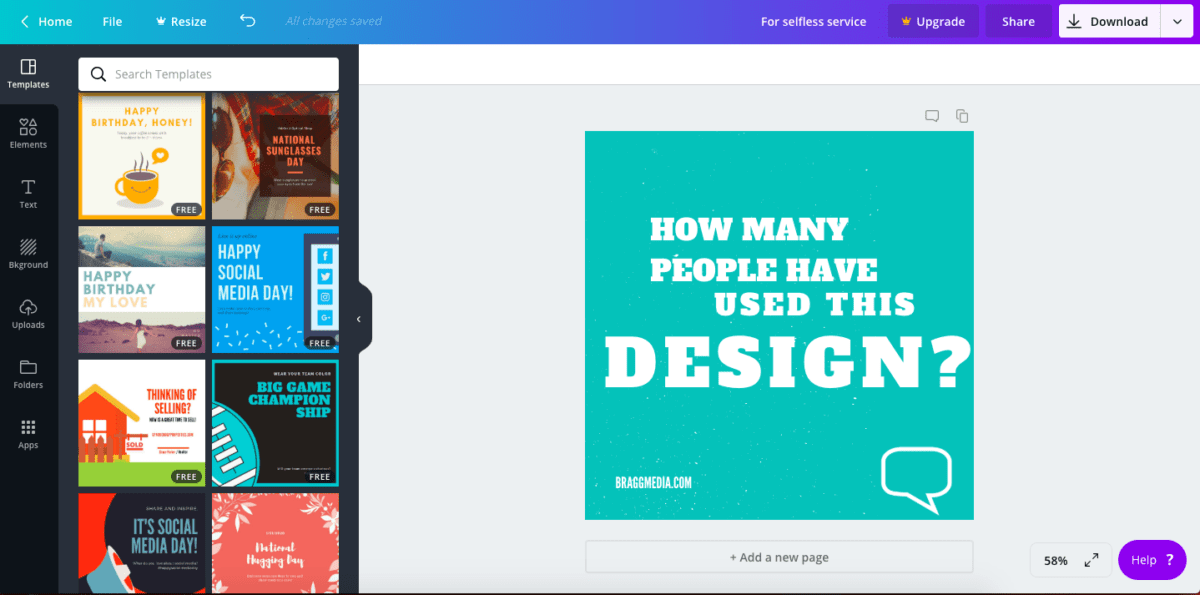
Task: Open the Elements panel in sidebar
Action: 28,134
